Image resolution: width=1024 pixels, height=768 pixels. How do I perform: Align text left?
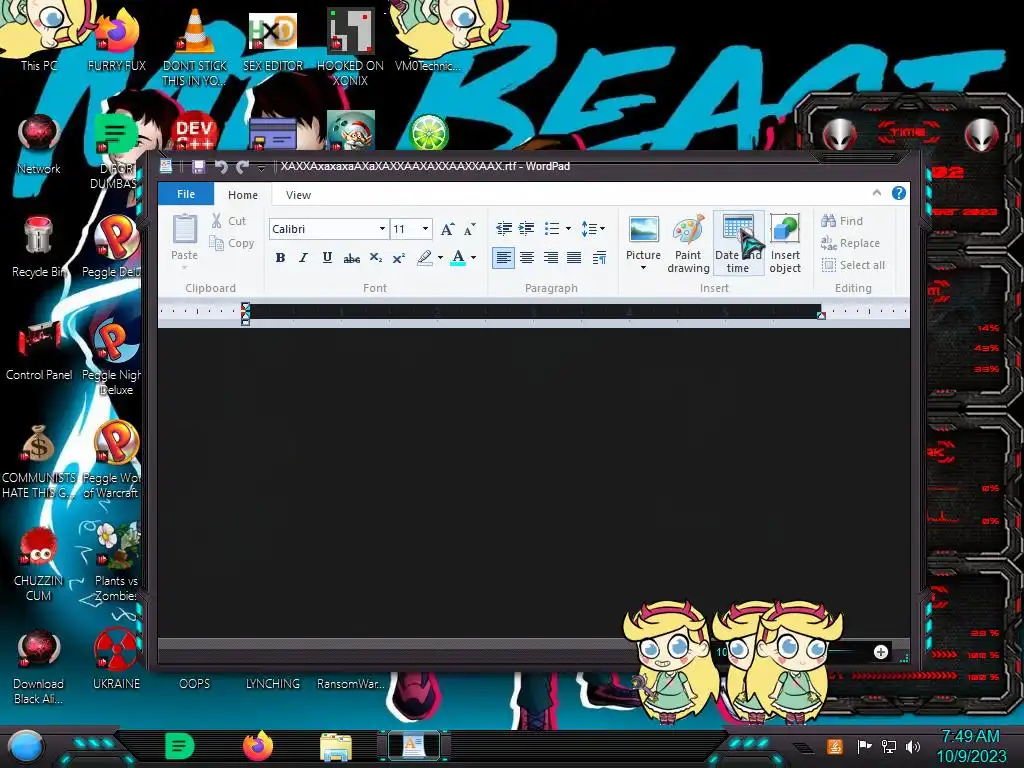503,258
